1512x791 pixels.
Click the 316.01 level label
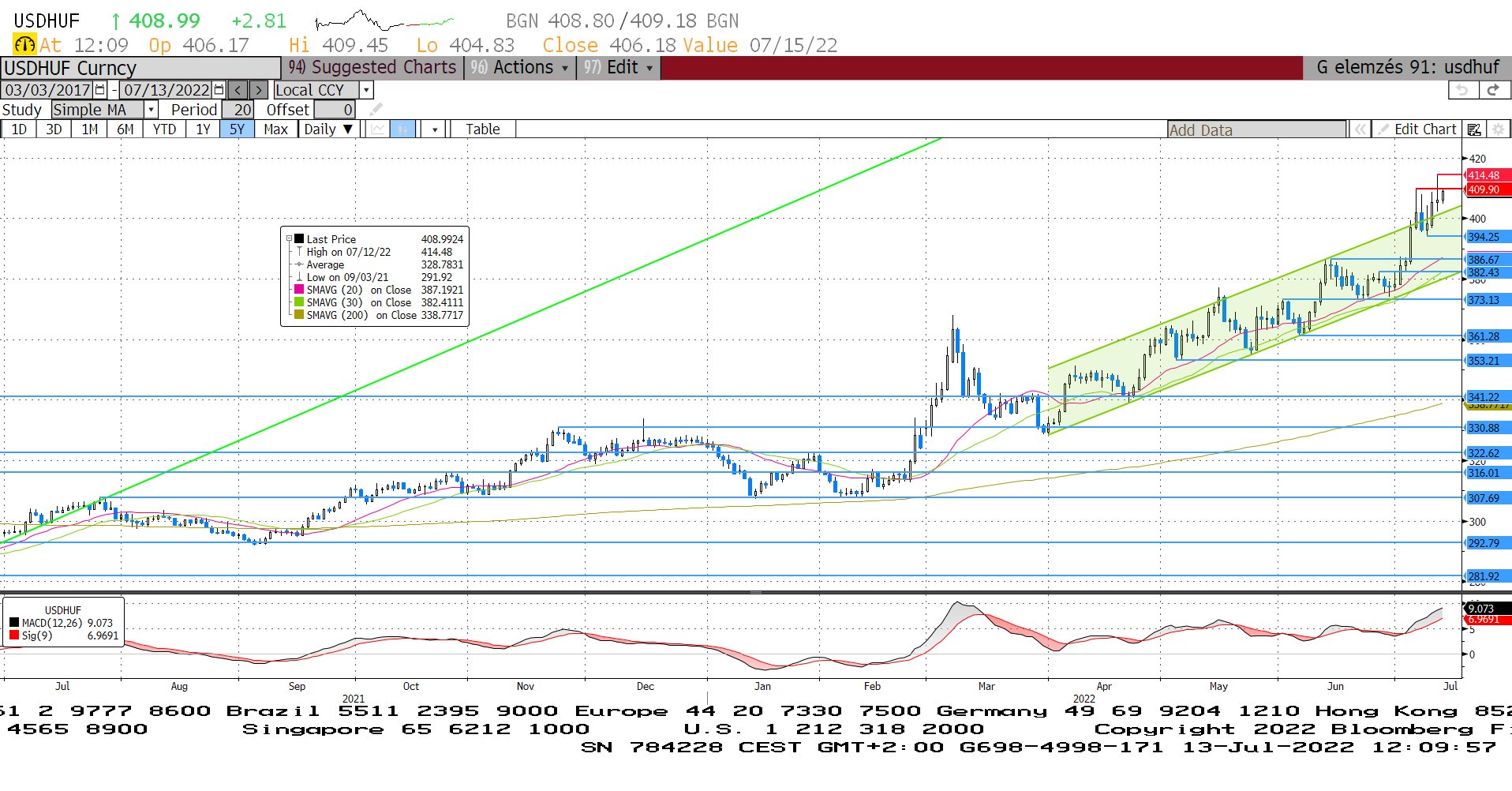click(x=1488, y=473)
